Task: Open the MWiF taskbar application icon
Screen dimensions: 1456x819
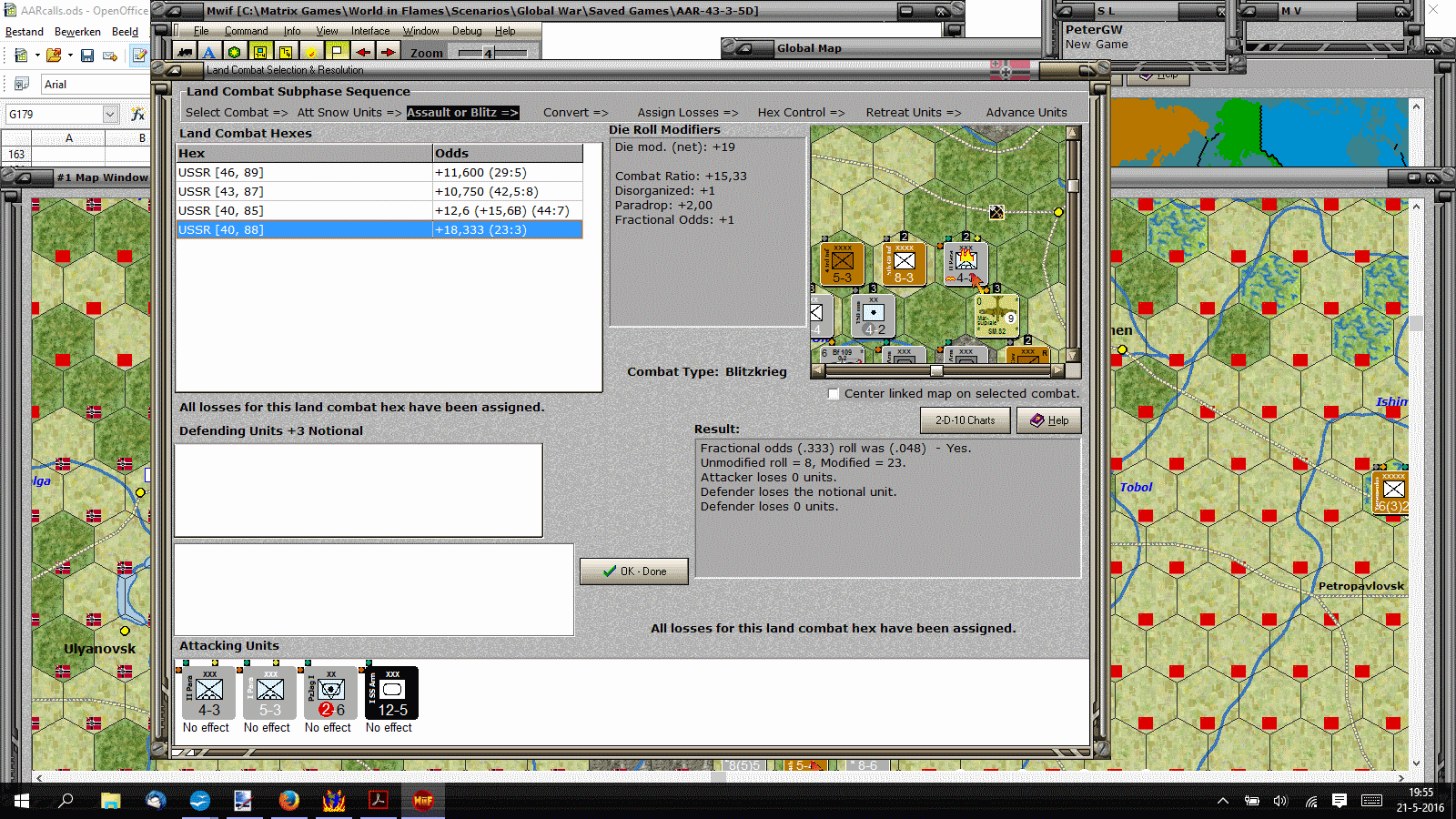Action: pyautogui.click(x=423, y=801)
